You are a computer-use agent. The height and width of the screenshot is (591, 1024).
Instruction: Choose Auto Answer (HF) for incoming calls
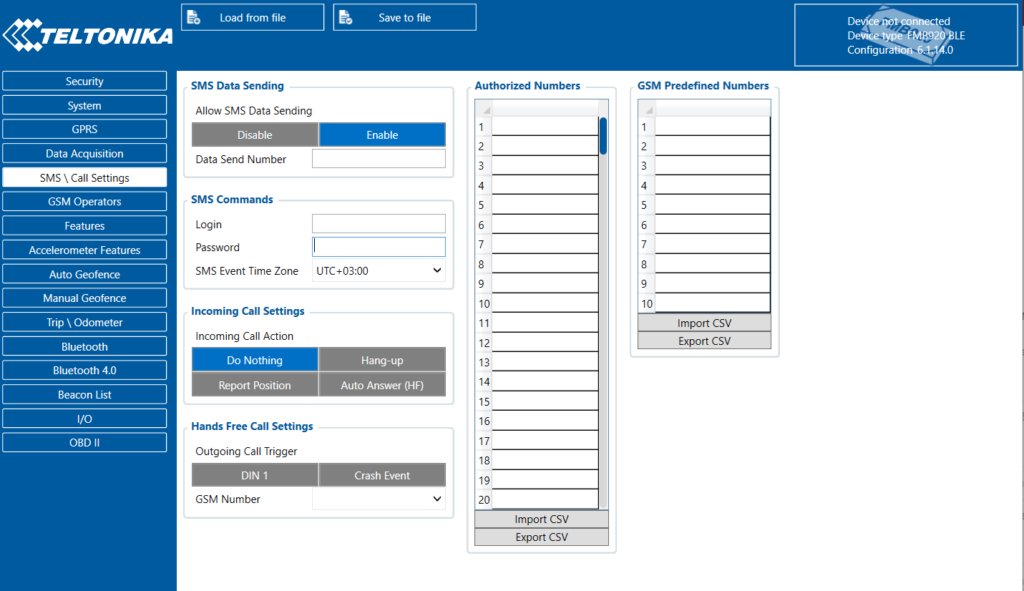coord(382,385)
